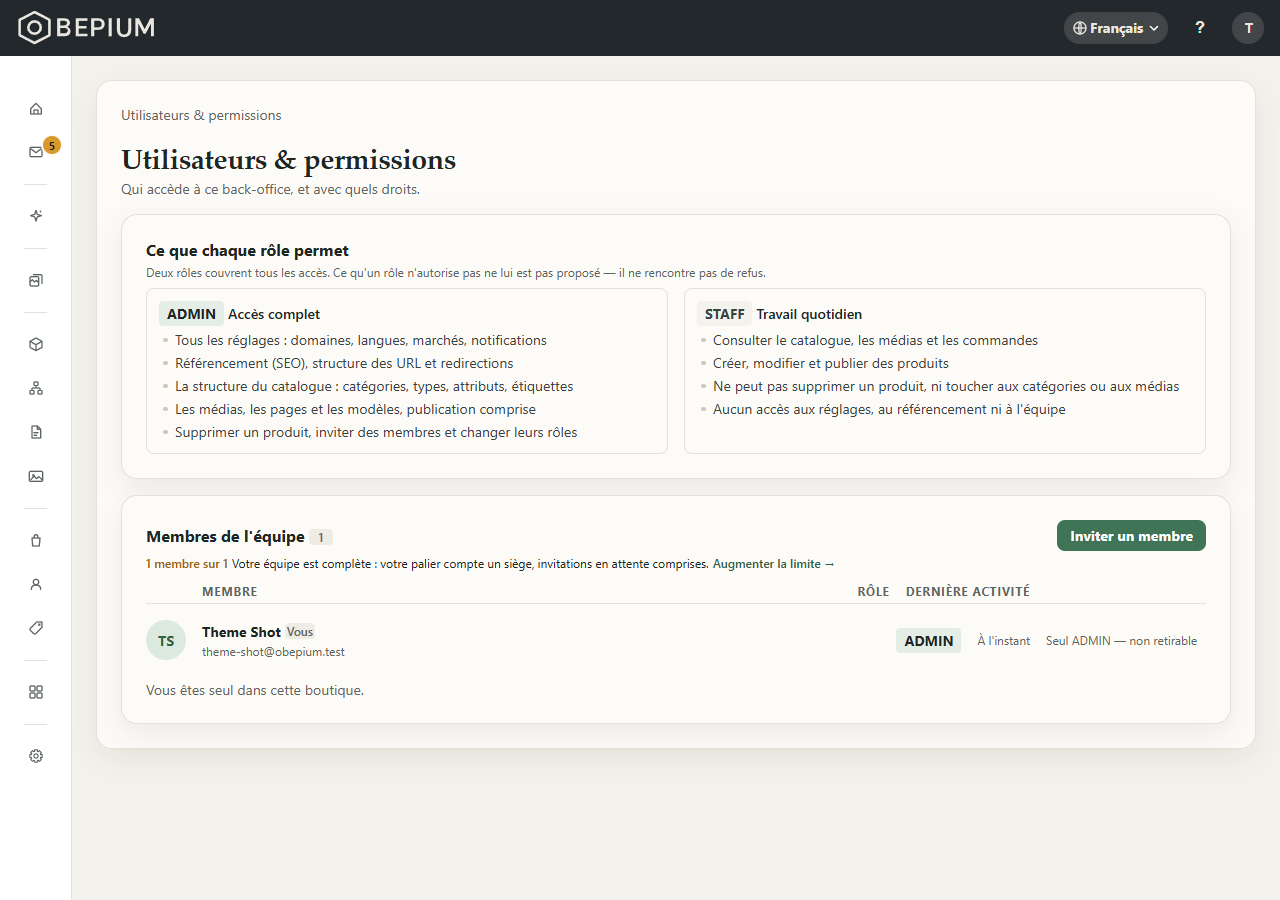The image size is (1280, 900).
Task: Open the four-squares grid icon
Action: pyautogui.click(x=36, y=692)
